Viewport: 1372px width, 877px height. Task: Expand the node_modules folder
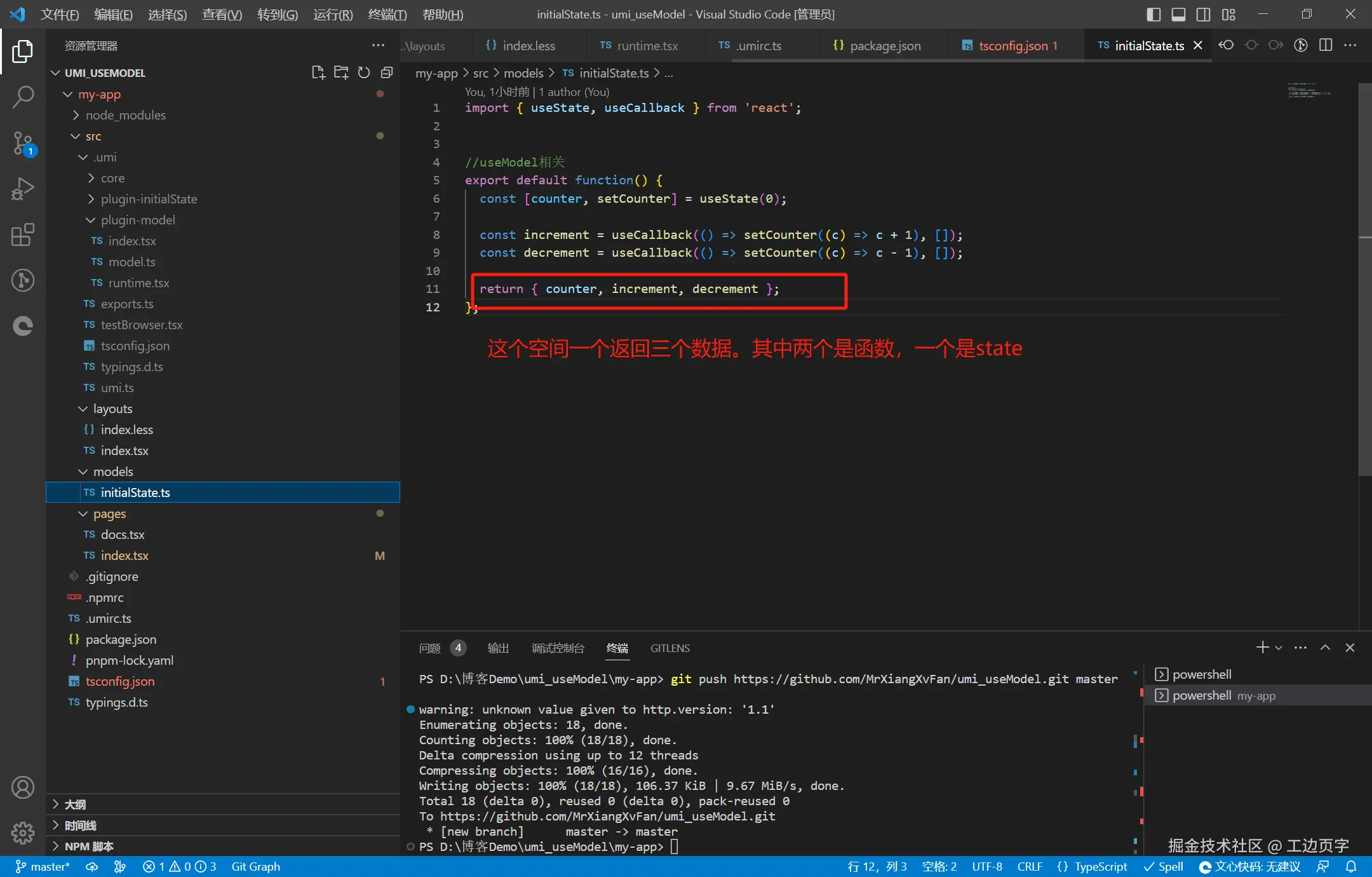click(126, 115)
